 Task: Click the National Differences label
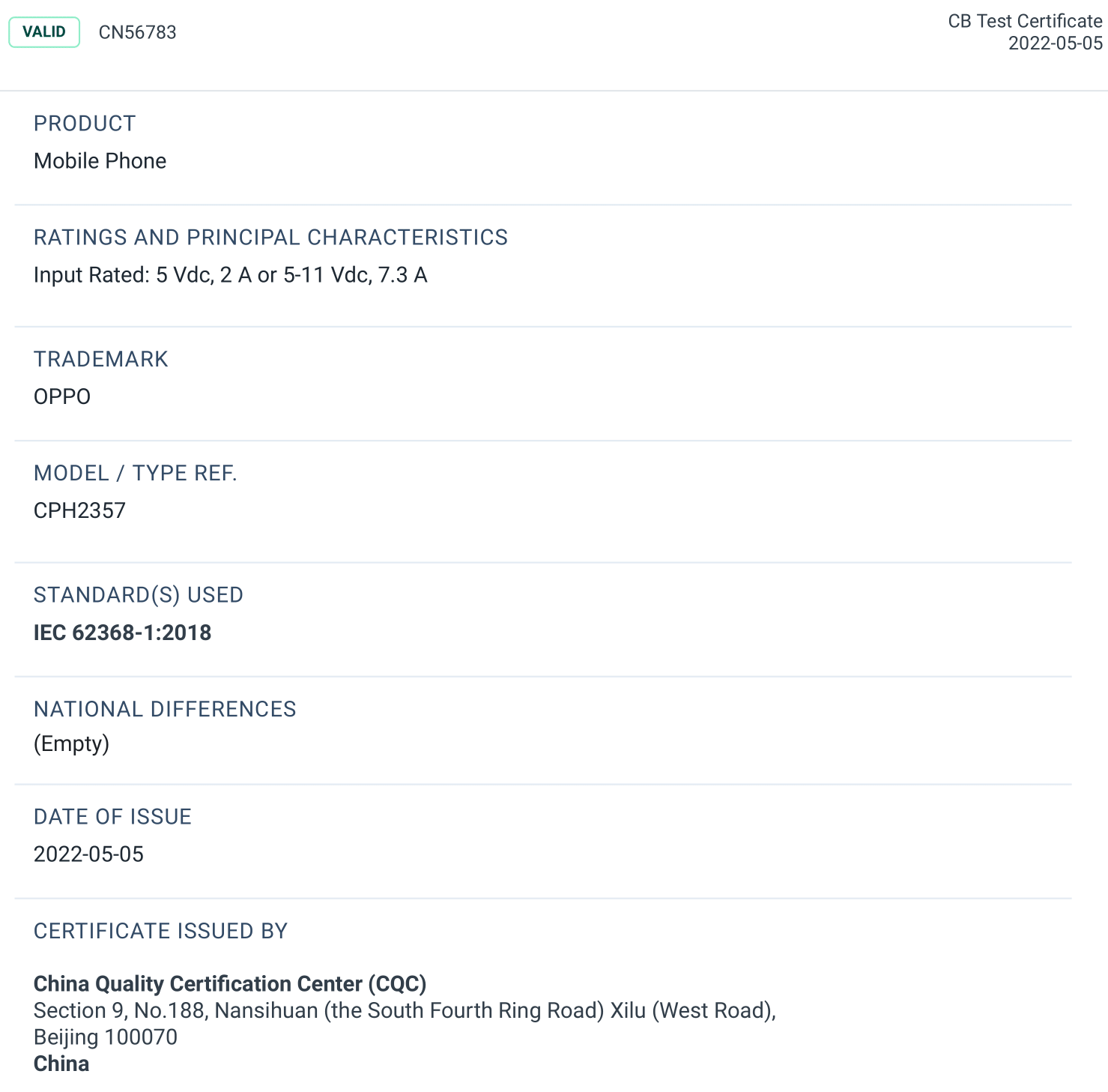tap(165, 709)
